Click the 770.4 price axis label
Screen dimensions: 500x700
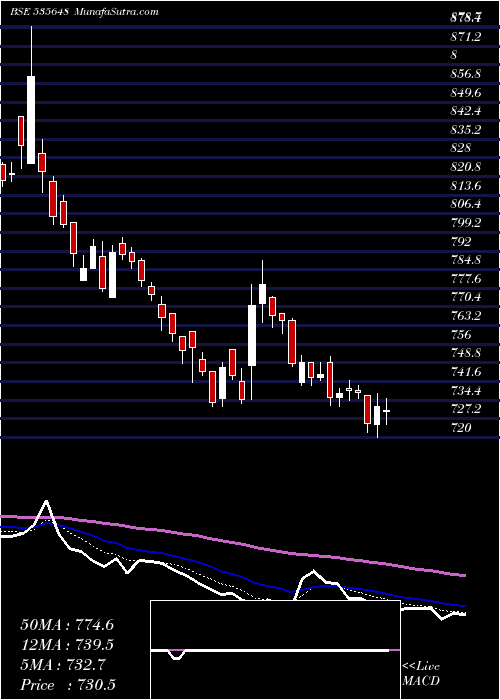coord(465,297)
